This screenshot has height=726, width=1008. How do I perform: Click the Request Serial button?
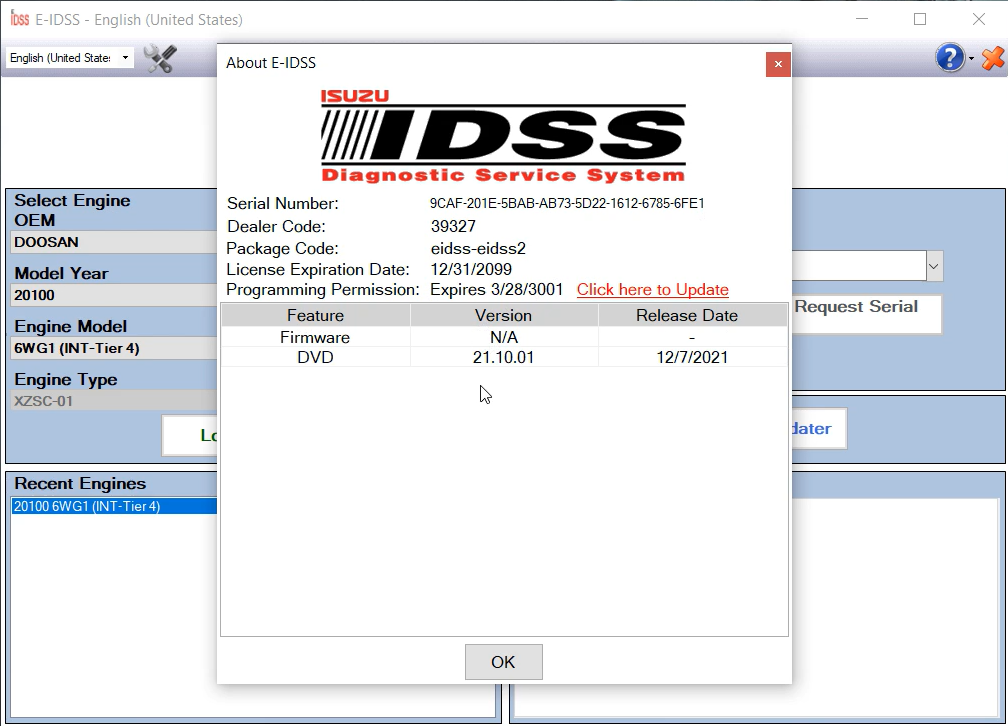866,314
